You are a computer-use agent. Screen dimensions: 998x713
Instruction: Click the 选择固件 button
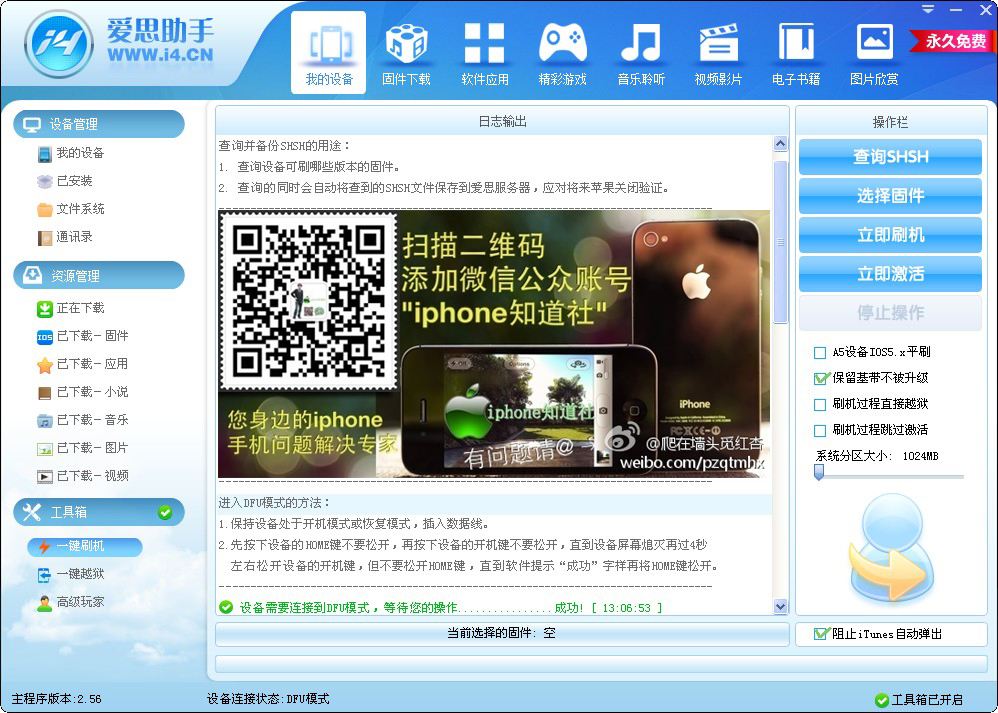tap(890, 195)
